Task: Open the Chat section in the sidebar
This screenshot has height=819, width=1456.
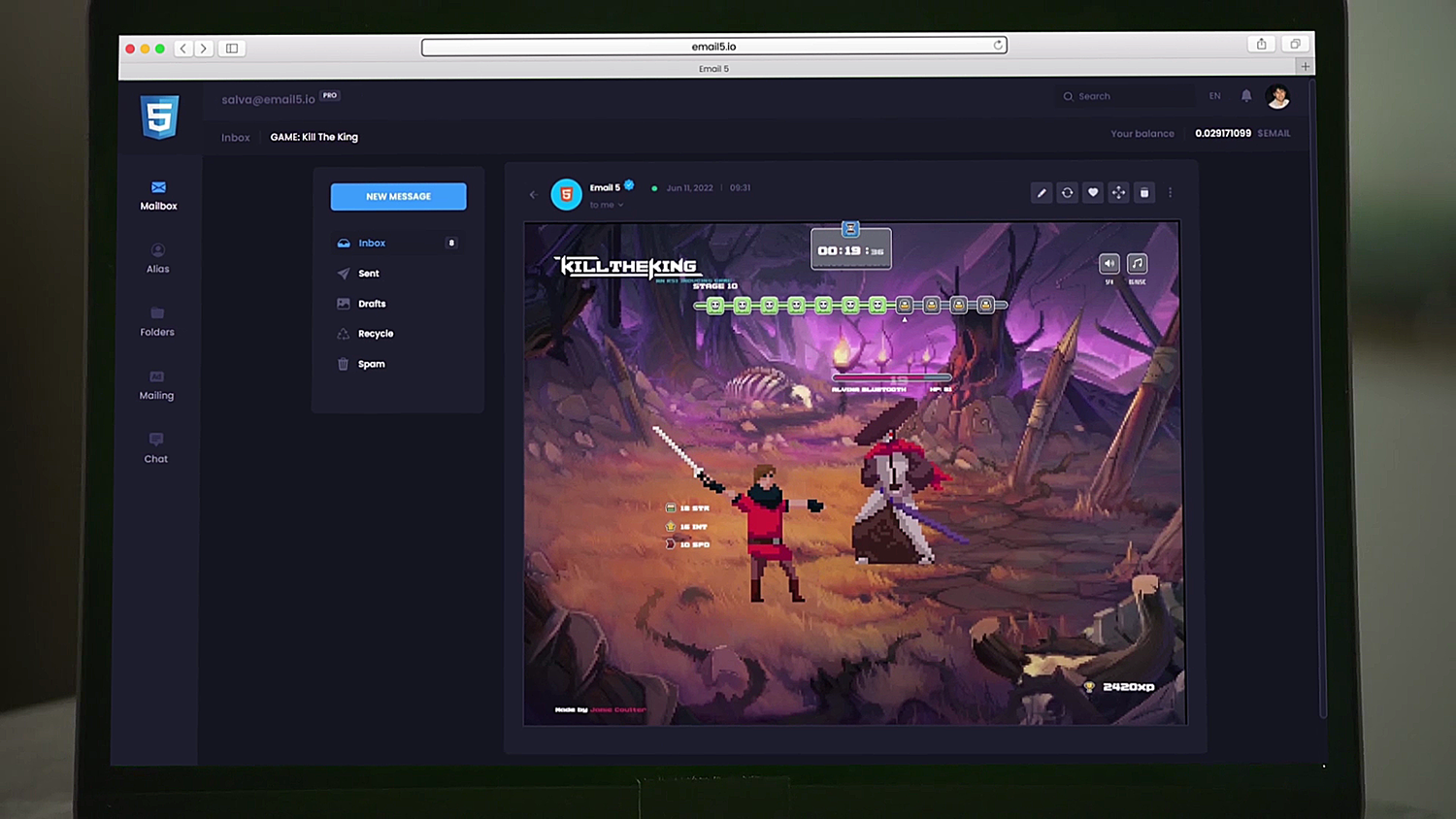Action: click(x=156, y=448)
